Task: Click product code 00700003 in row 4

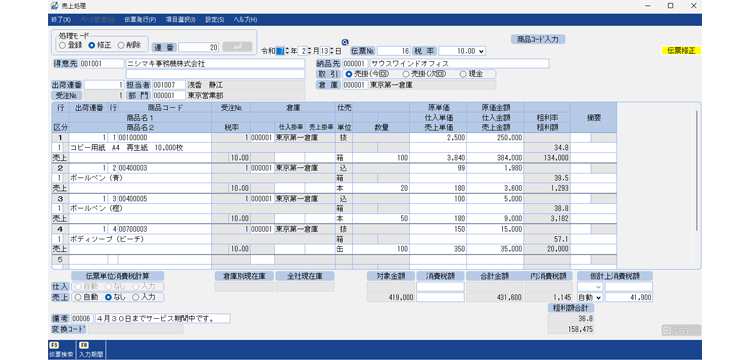Action: point(165,229)
